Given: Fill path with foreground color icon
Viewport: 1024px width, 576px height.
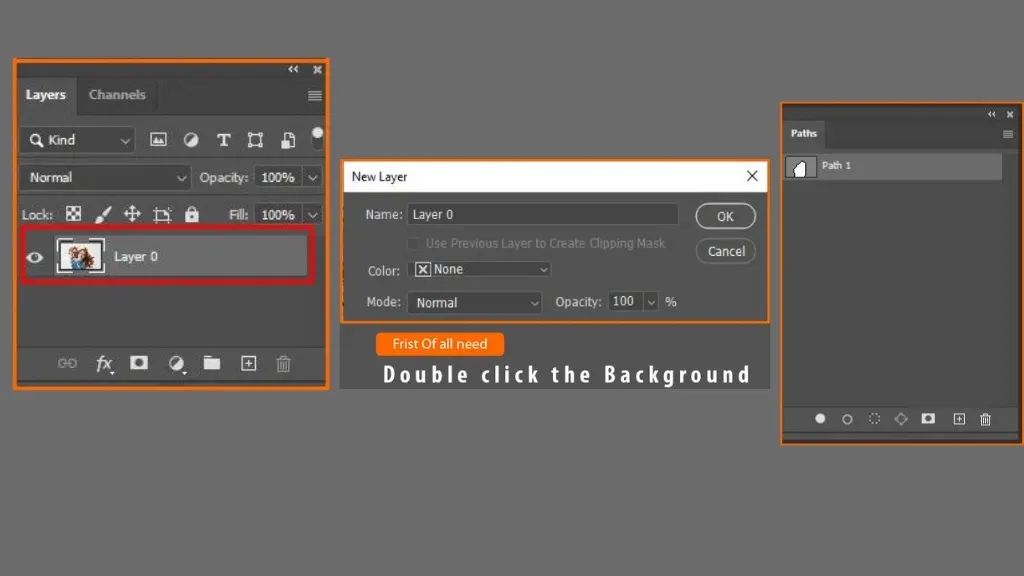Looking at the screenshot, I should (x=820, y=419).
